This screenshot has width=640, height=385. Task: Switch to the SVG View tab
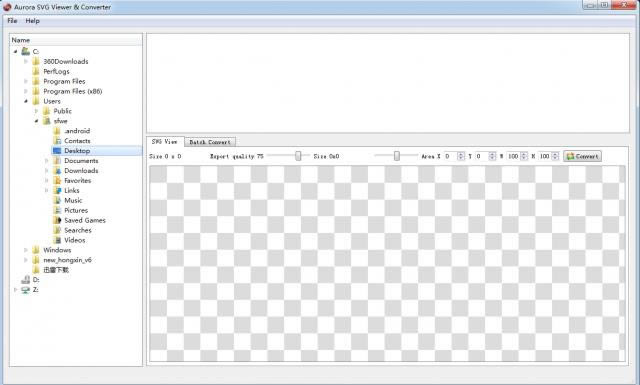coord(165,142)
